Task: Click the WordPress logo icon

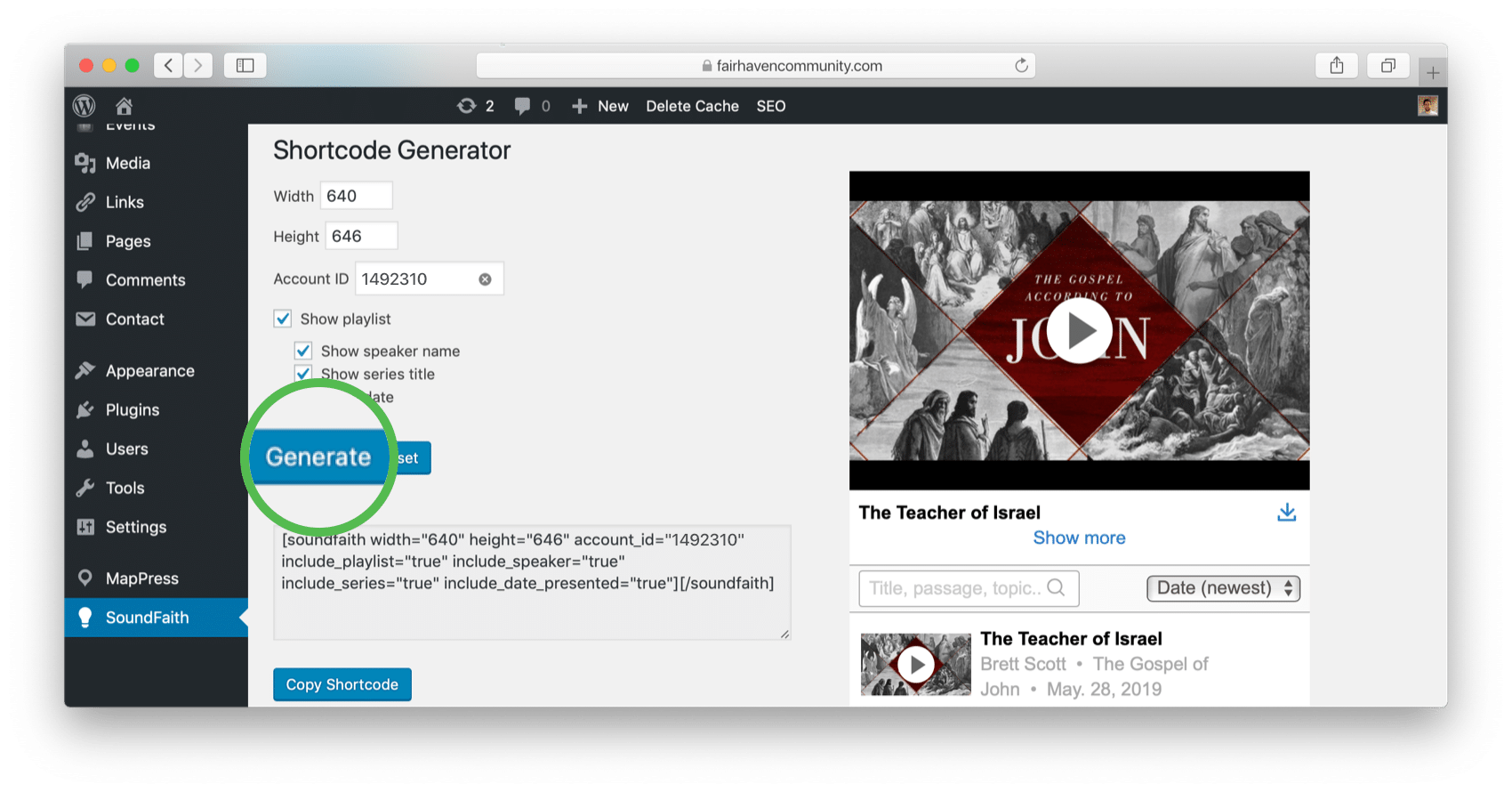Action: tap(84, 106)
